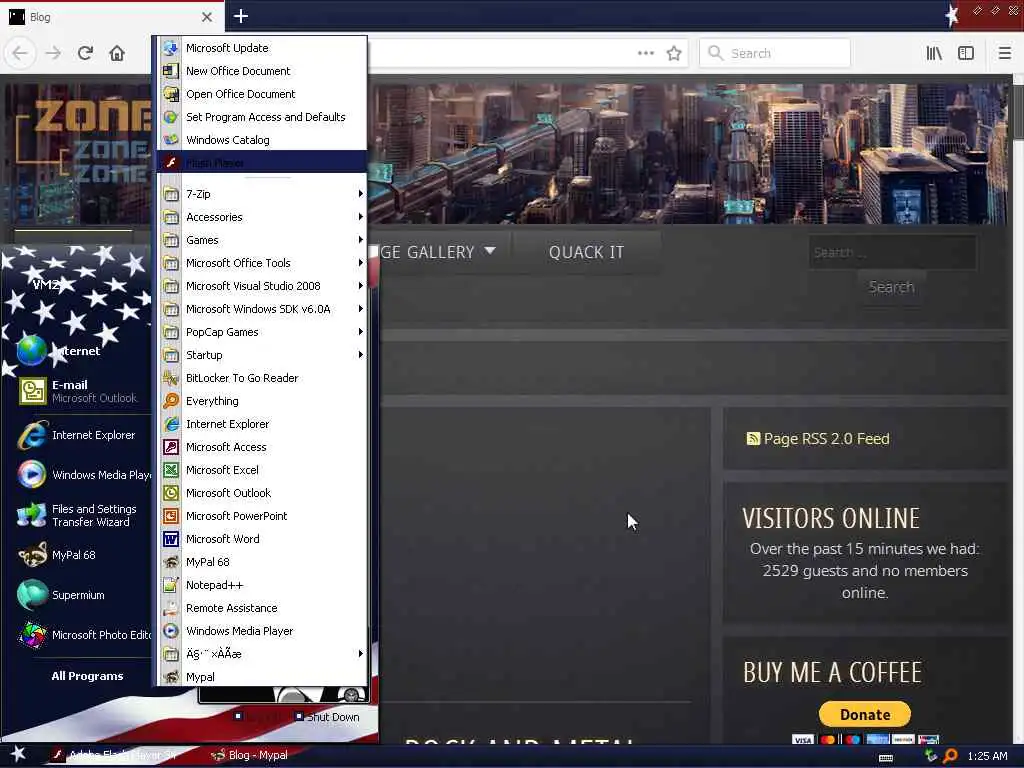Launch Microsoft Access

(262, 447)
